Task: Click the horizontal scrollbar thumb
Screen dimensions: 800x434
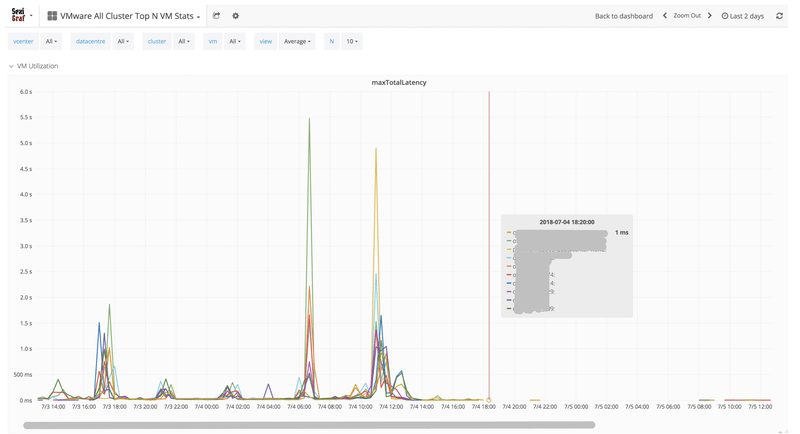Action: tap(309, 425)
